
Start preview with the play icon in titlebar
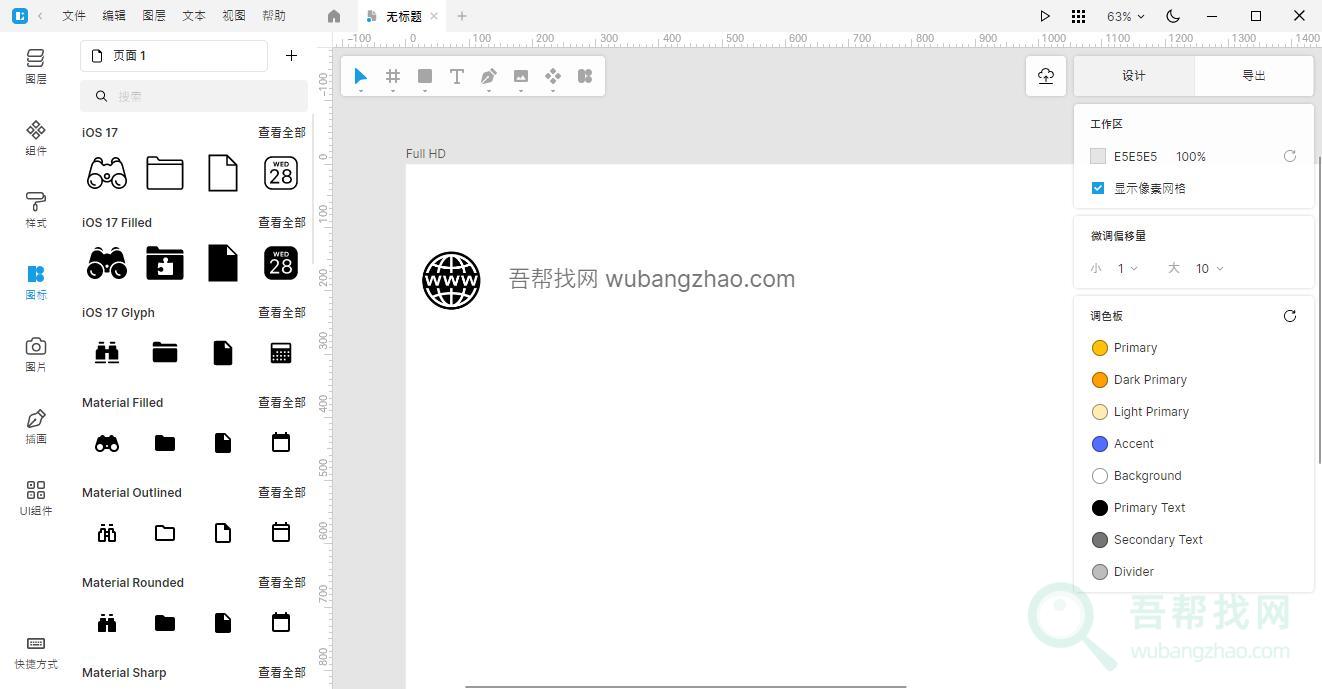pyautogui.click(x=1044, y=16)
